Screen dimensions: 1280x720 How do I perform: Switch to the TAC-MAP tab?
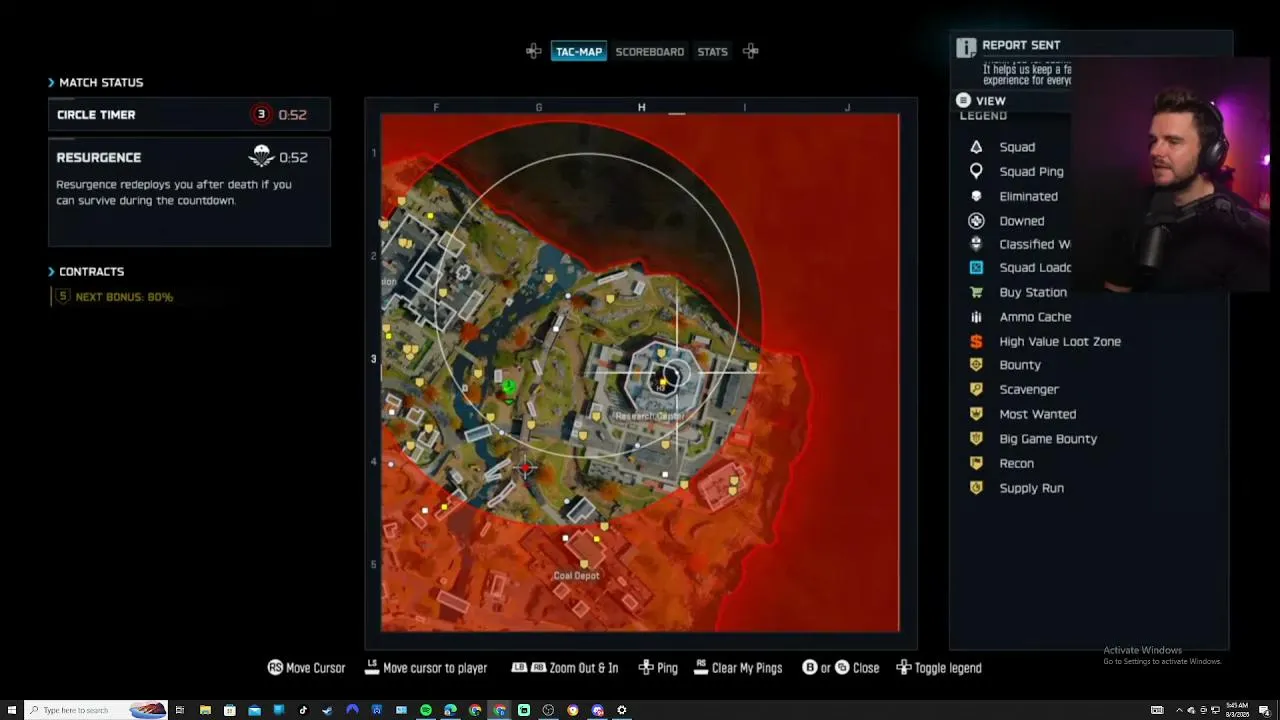(579, 51)
